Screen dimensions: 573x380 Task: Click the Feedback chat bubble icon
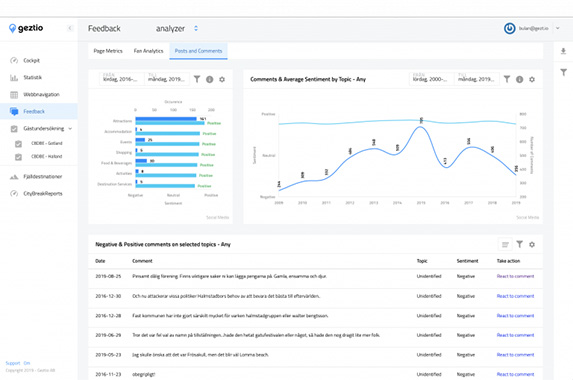pyautogui.click(x=14, y=111)
